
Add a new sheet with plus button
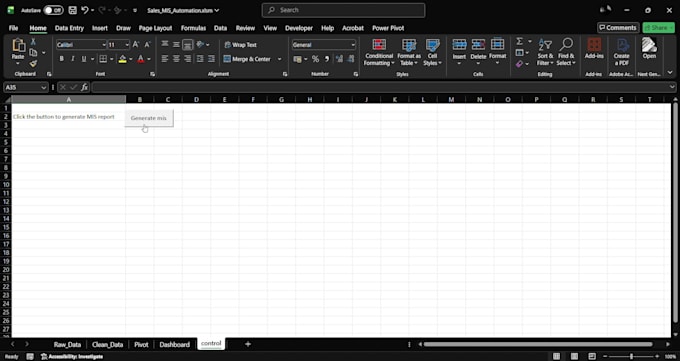(248, 344)
